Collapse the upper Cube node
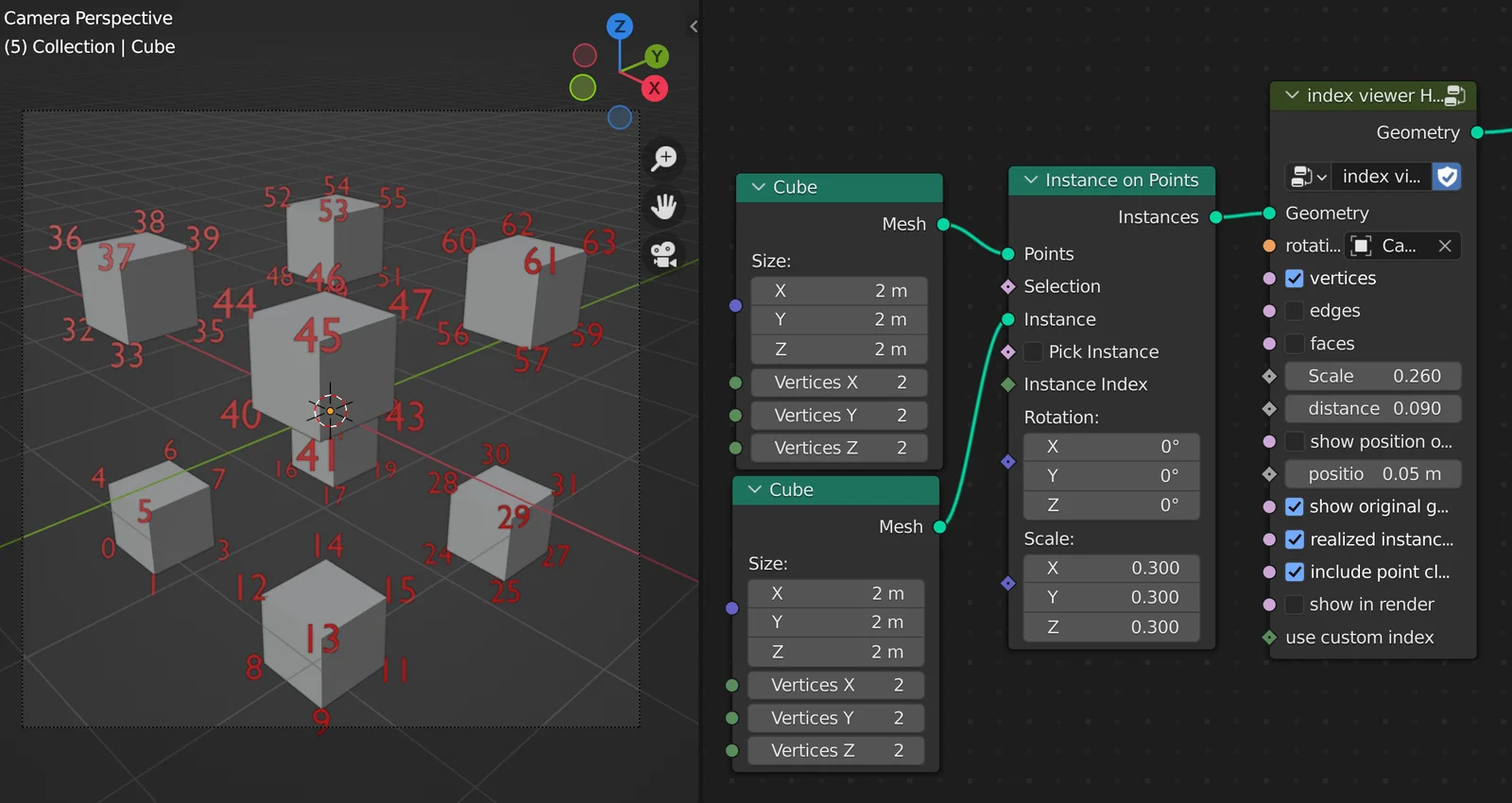This screenshot has width=1512, height=803. click(758, 187)
